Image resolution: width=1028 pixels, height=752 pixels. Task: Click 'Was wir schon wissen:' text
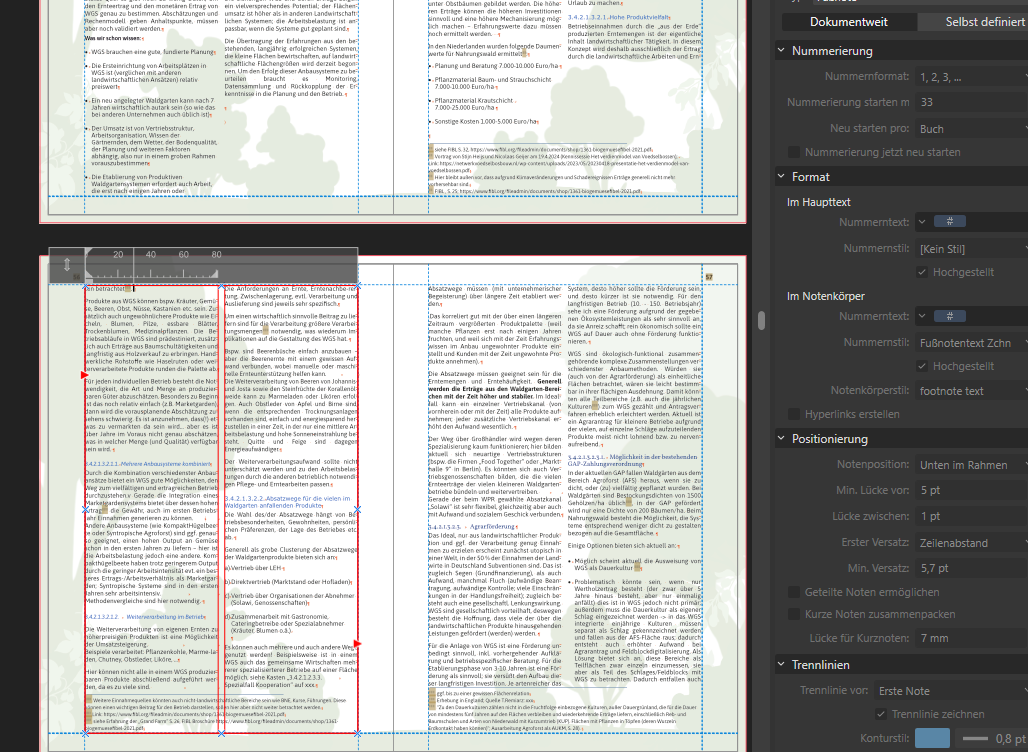click(x=113, y=38)
